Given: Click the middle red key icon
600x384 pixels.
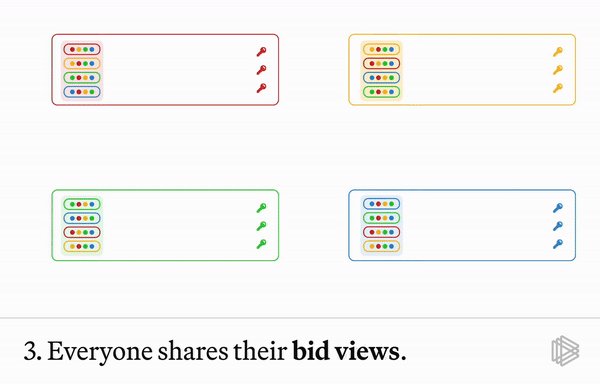Looking at the screenshot, I should click(261, 70).
